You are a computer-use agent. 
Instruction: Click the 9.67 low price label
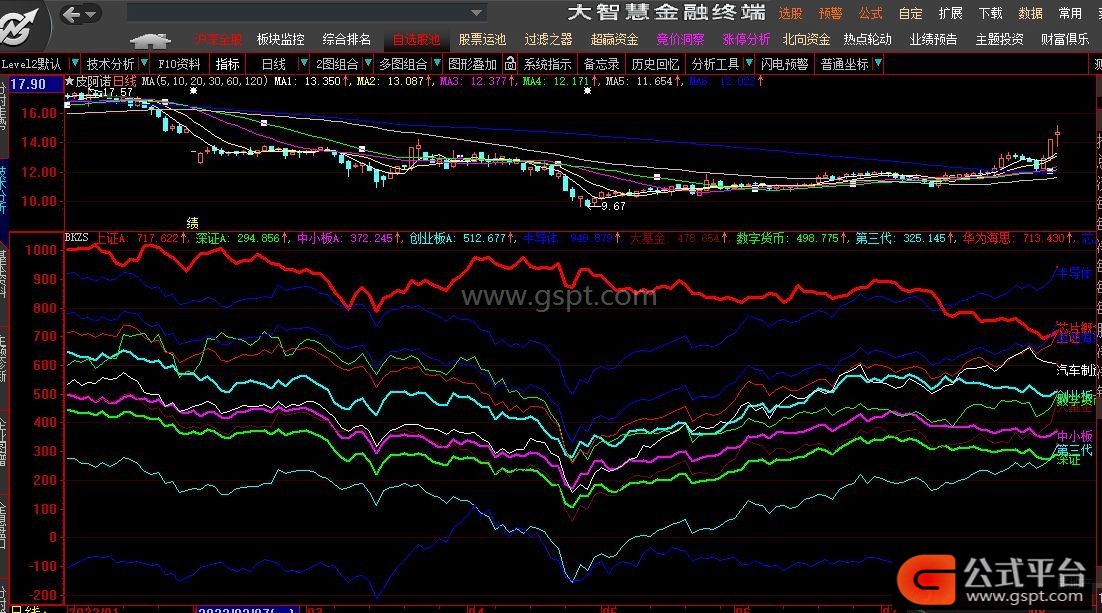coord(613,206)
